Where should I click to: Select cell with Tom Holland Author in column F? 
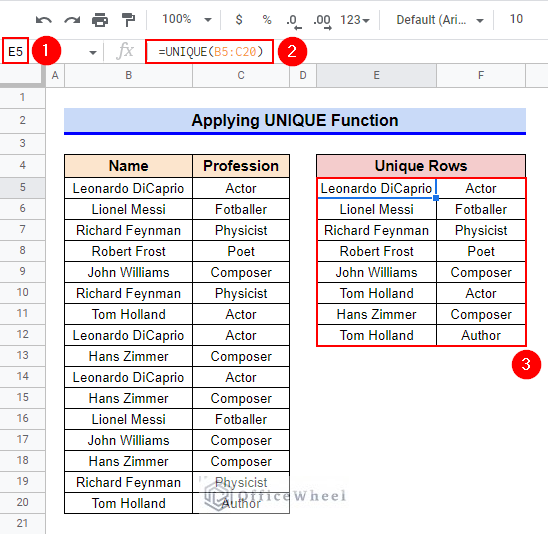point(481,335)
